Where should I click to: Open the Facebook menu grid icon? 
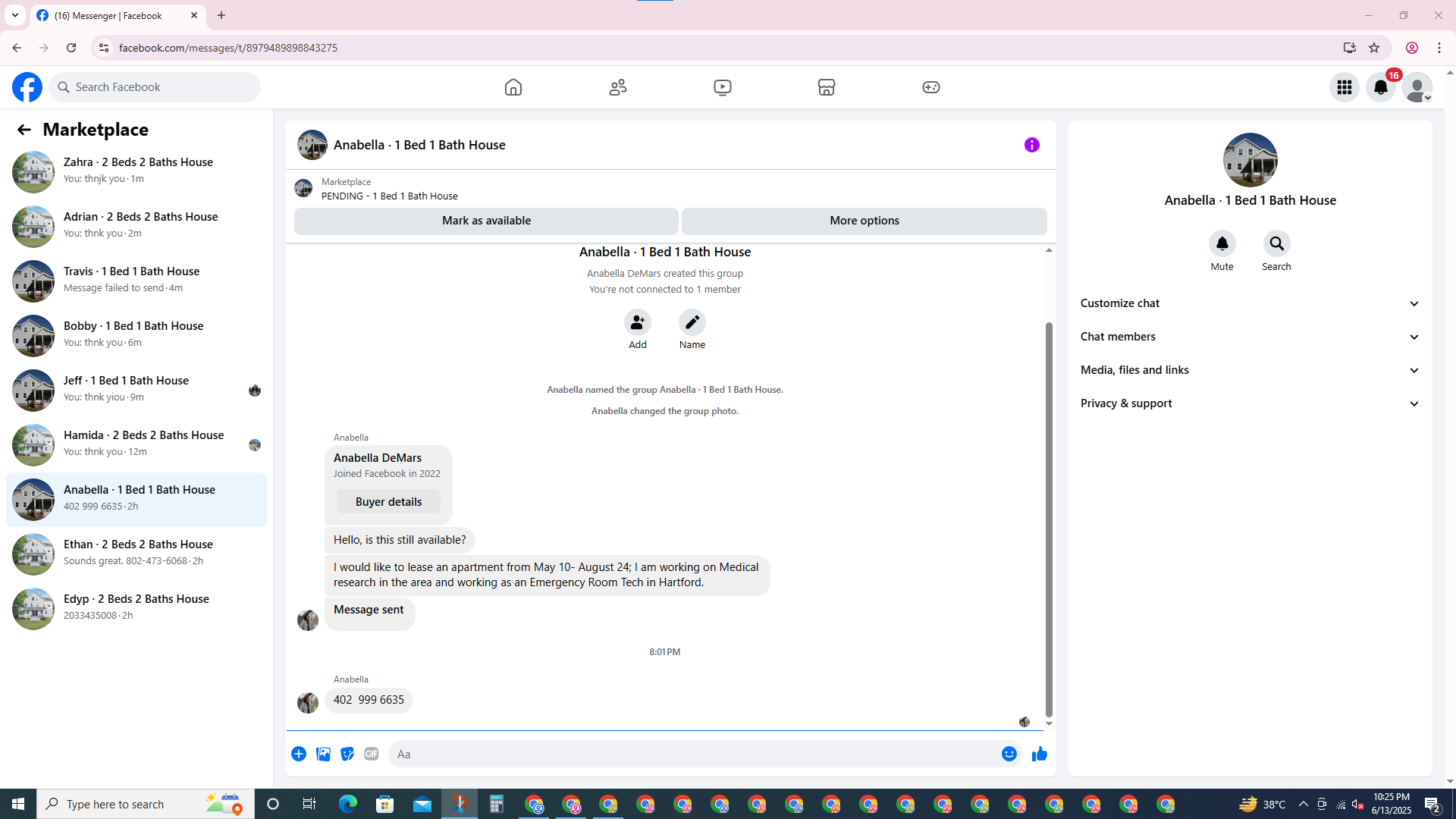coord(1345,87)
